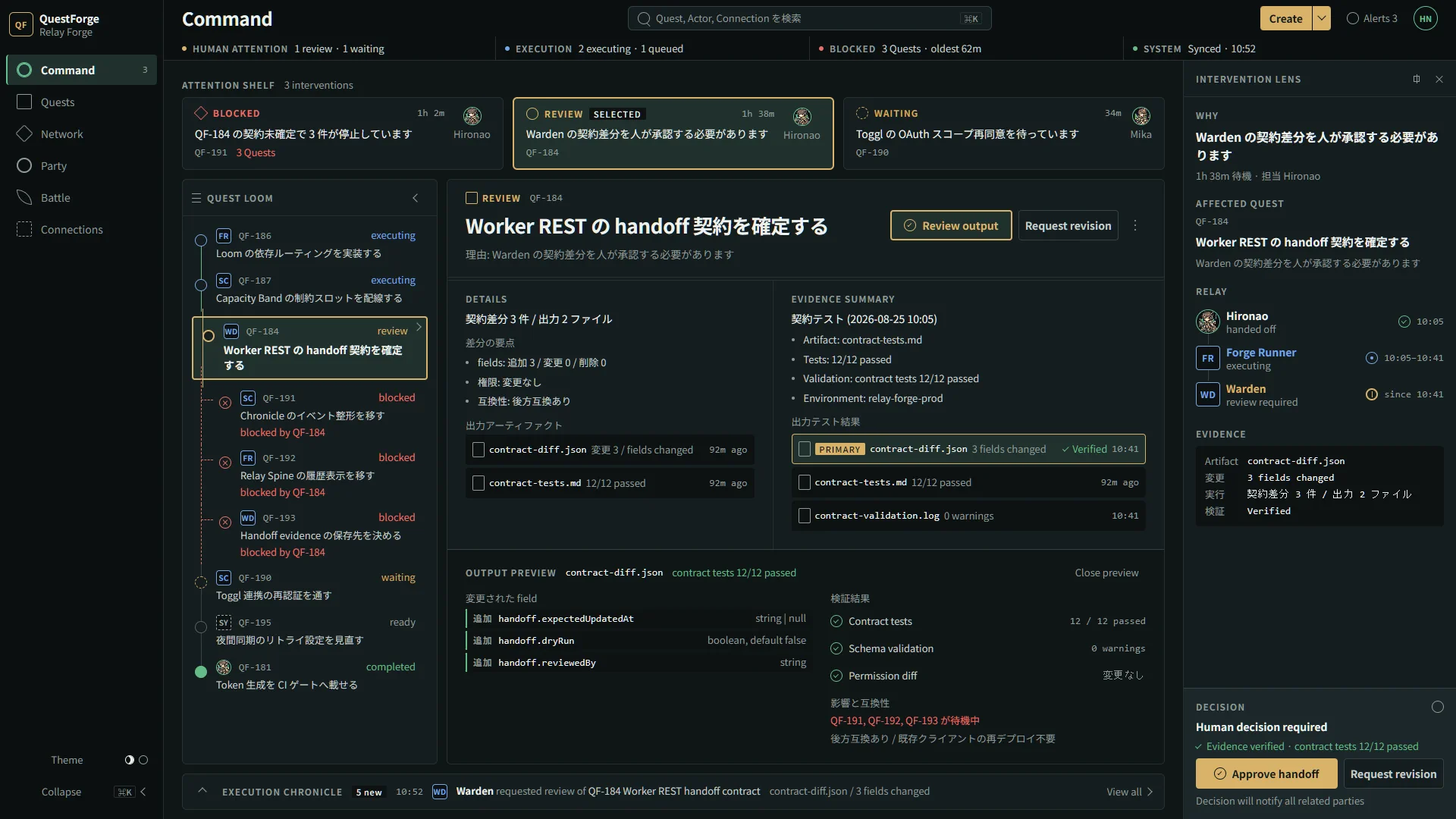Click Approve handoff
This screenshot has height=819, width=1456.
1266,773
